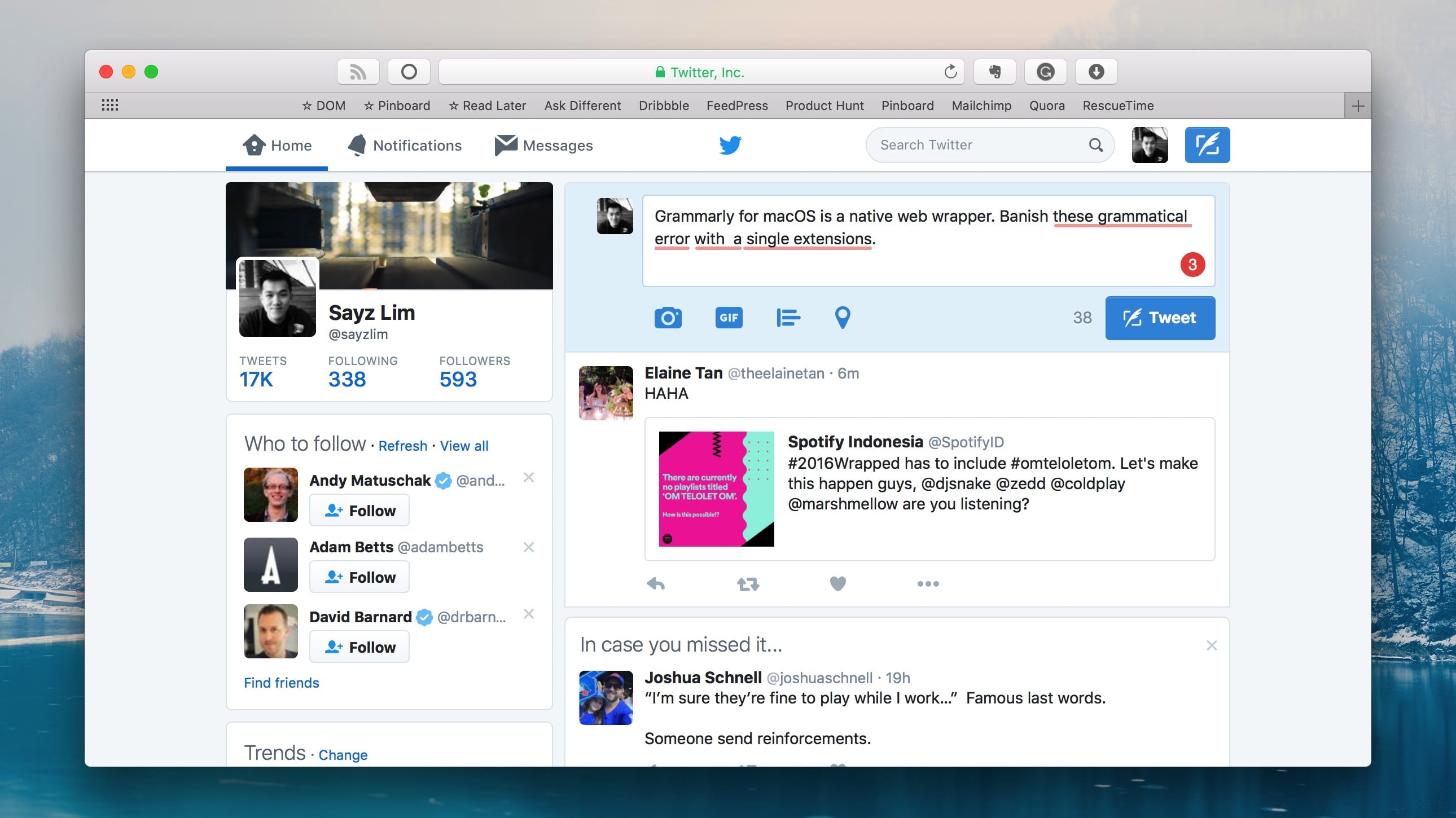Close the In case you missed it section
Image resolution: width=1456 pixels, height=818 pixels.
pos(1211,645)
